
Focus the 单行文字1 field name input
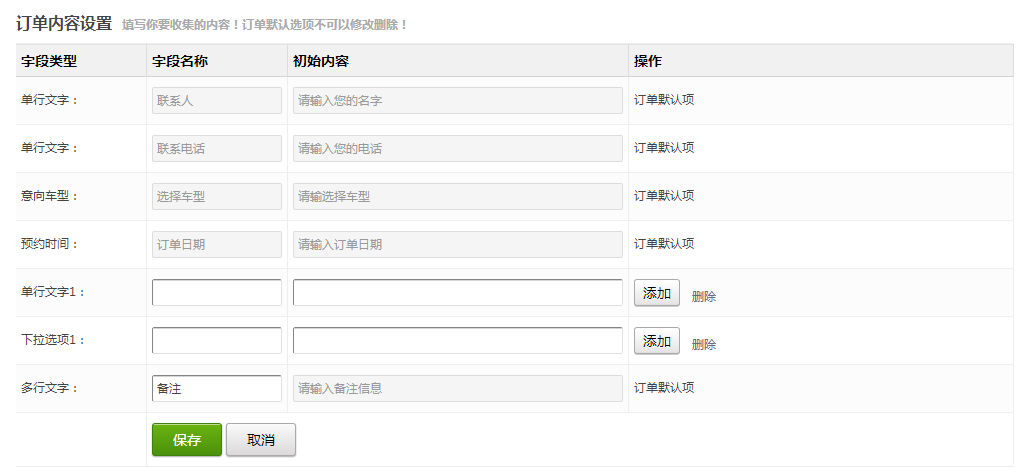click(x=217, y=292)
